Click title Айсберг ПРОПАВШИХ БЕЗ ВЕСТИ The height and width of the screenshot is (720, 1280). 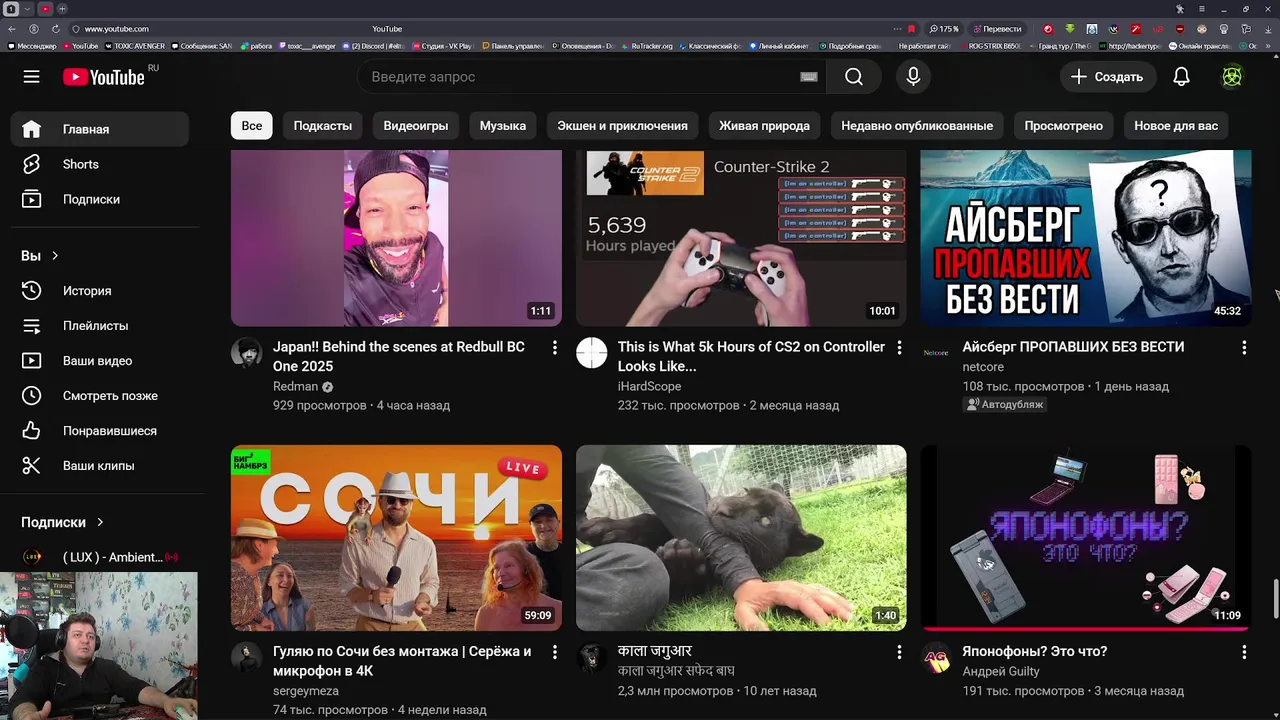[1073, 347]
